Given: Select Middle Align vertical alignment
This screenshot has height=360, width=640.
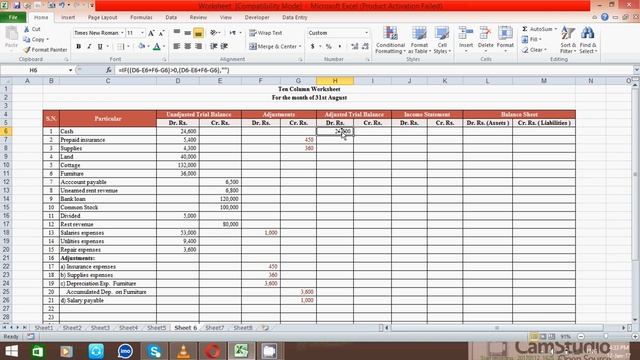Looking at the screenshot, I should [188, 33].
